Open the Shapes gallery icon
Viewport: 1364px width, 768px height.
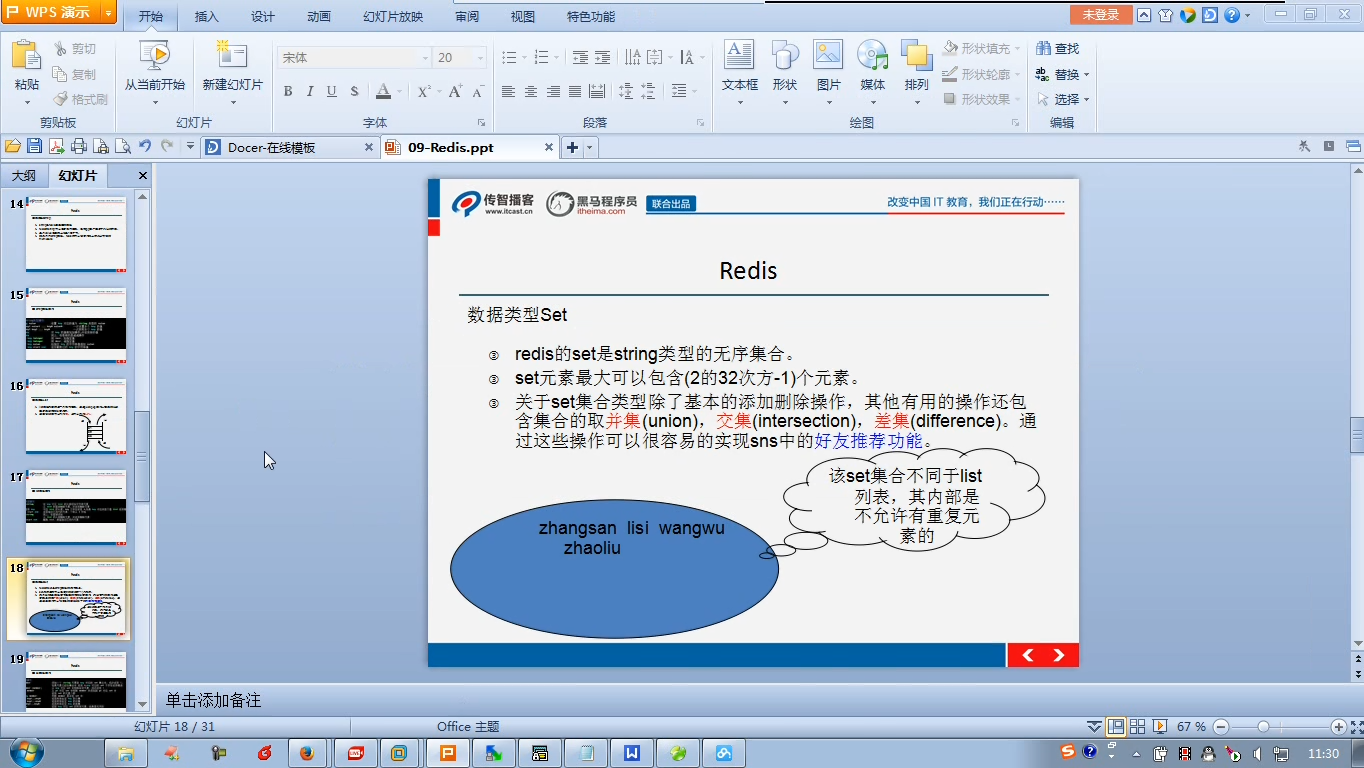[785, 56]
